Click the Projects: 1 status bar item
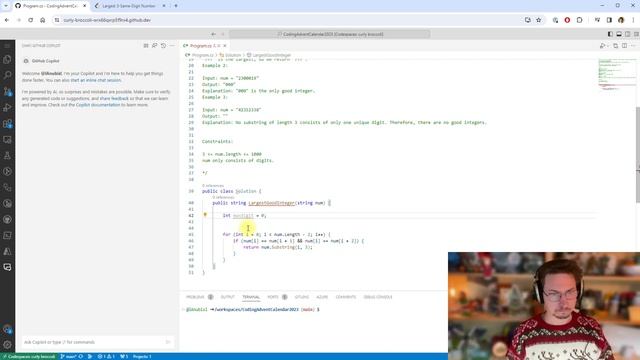The height and width of the screenshot is (360, 640). coord(142,356)
